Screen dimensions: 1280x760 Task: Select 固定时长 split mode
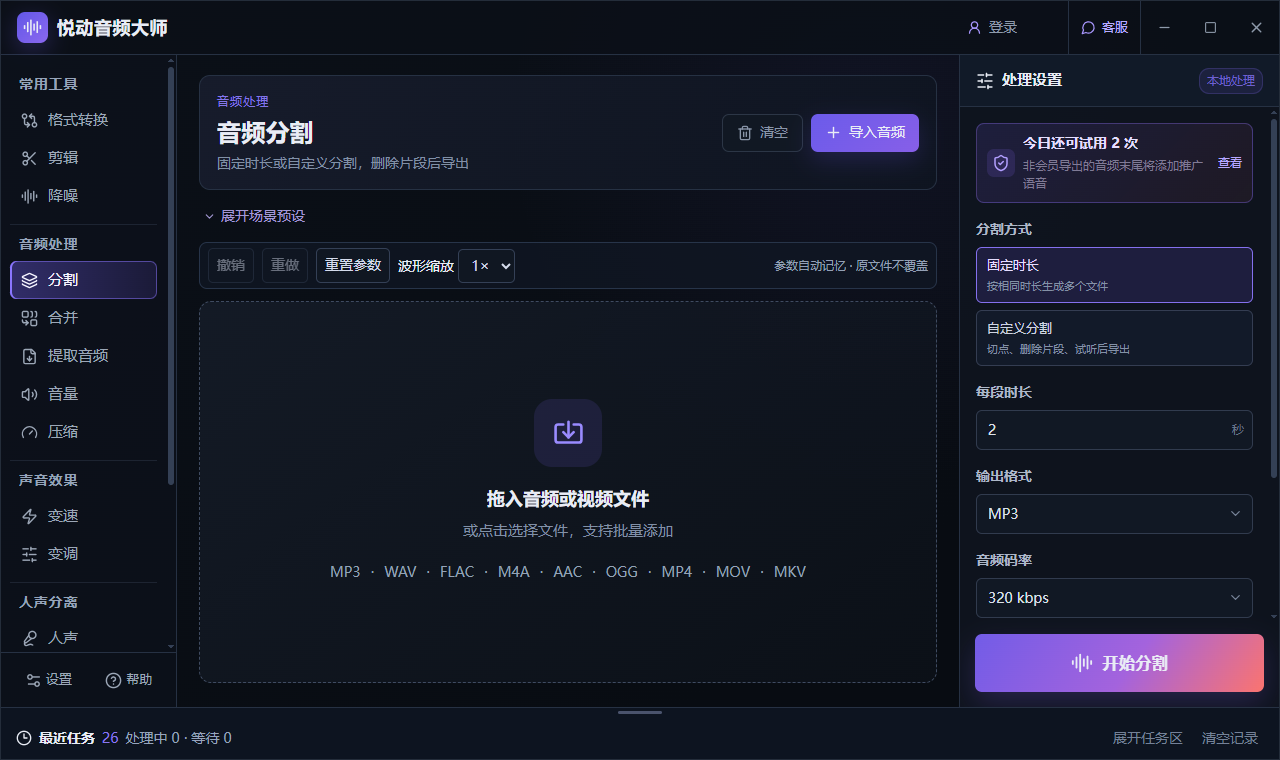click(1114, 275)
